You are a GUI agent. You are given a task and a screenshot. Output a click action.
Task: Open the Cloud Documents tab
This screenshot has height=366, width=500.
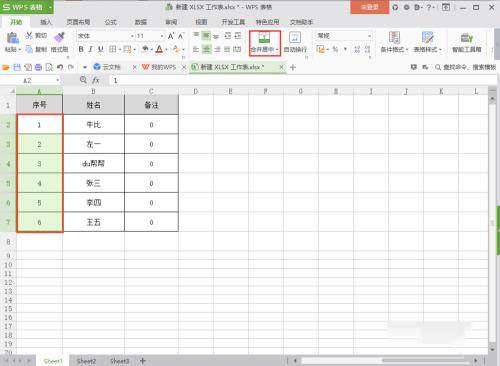point(111,67)
